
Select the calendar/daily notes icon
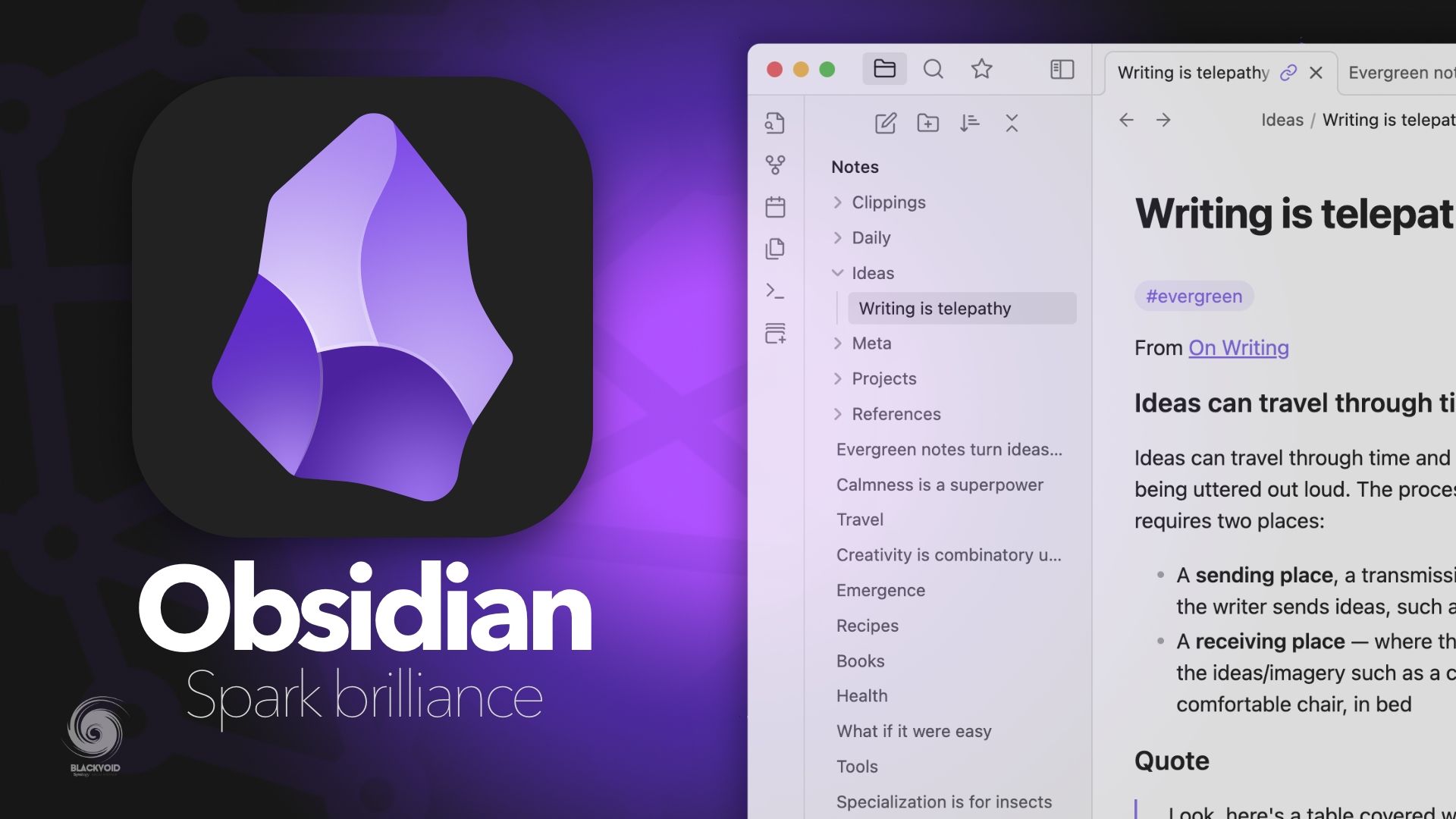coord(775,206)
